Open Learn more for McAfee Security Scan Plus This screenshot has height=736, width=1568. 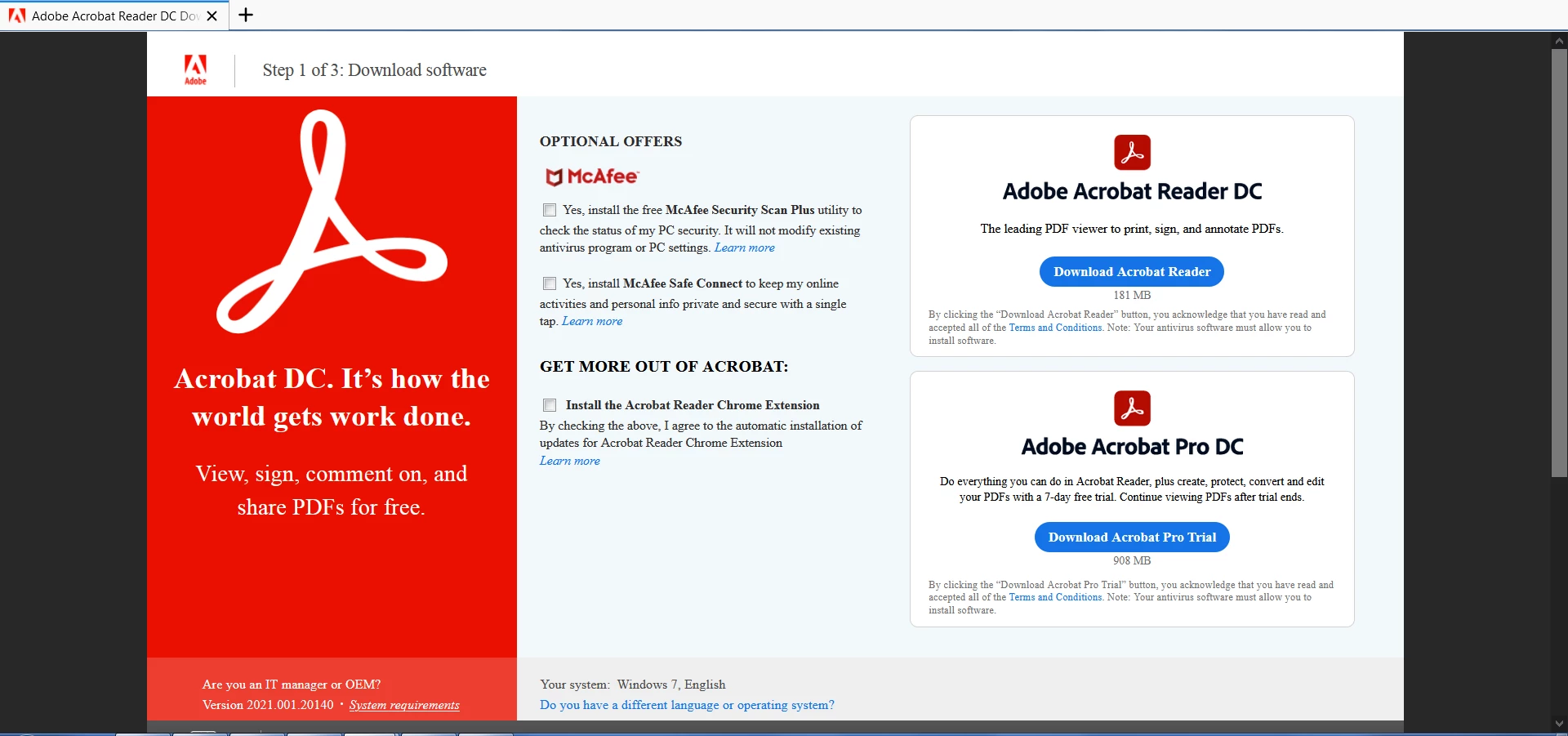(x=745, y=248)
